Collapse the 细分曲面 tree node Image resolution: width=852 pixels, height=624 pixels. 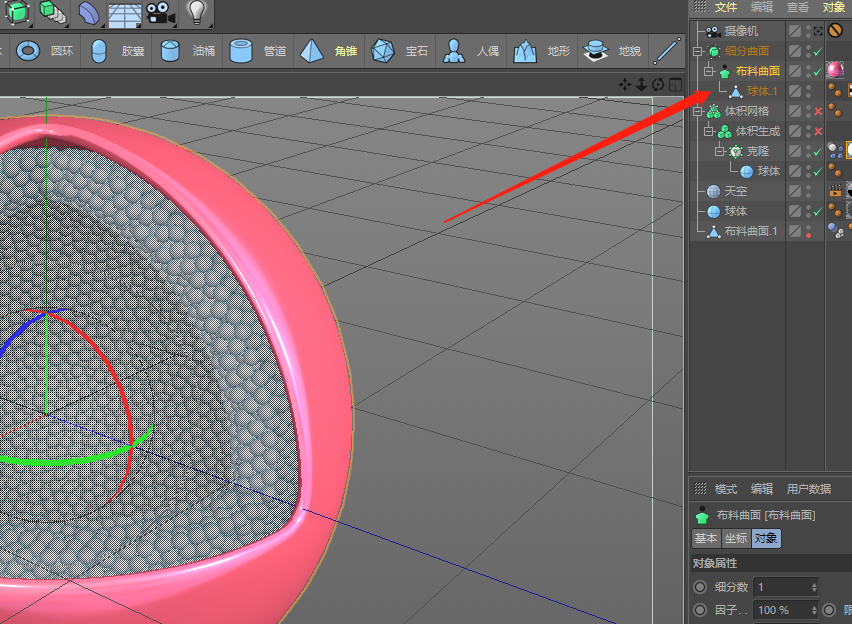(698, 51)
